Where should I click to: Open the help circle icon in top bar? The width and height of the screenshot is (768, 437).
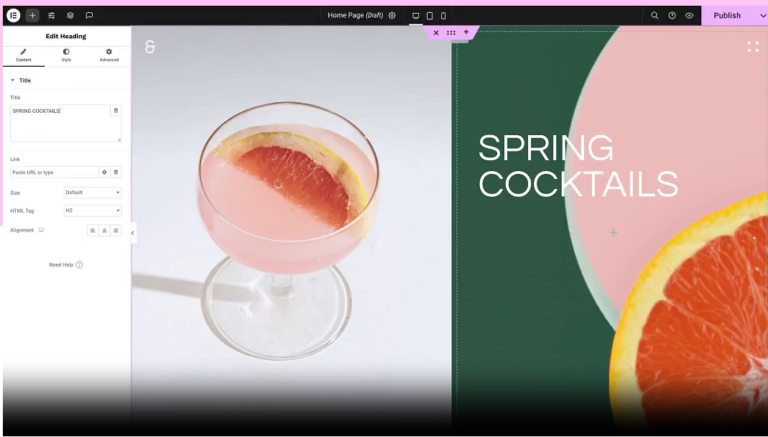(672, 16)
